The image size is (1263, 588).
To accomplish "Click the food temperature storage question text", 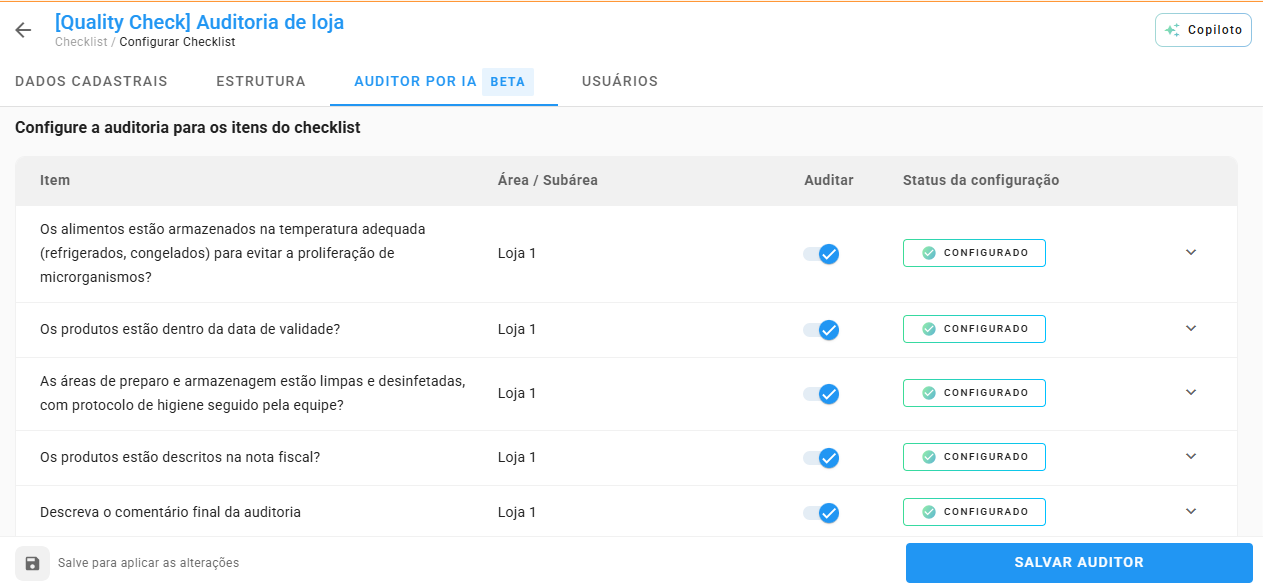I will coord(233,253).
